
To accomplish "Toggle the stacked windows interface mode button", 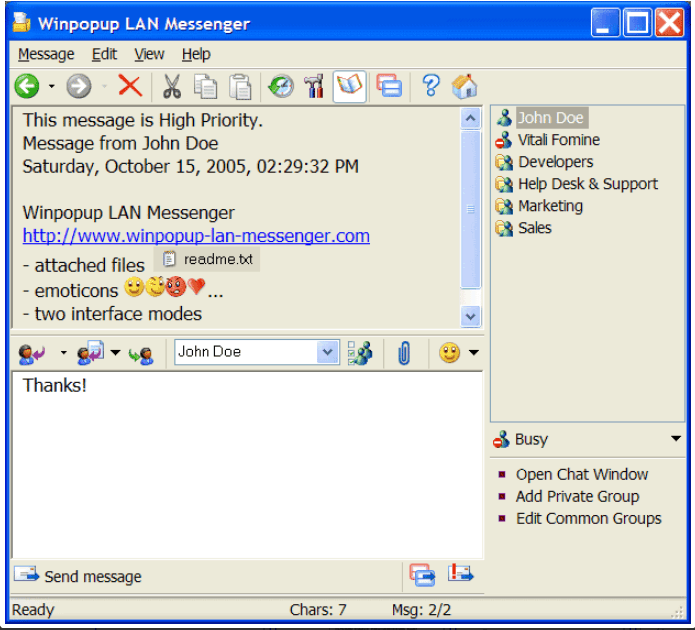I will tap(389, 87).
